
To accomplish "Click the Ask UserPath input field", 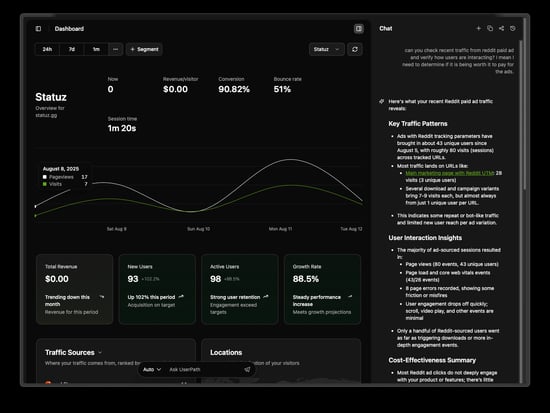I will coord(203,369).
